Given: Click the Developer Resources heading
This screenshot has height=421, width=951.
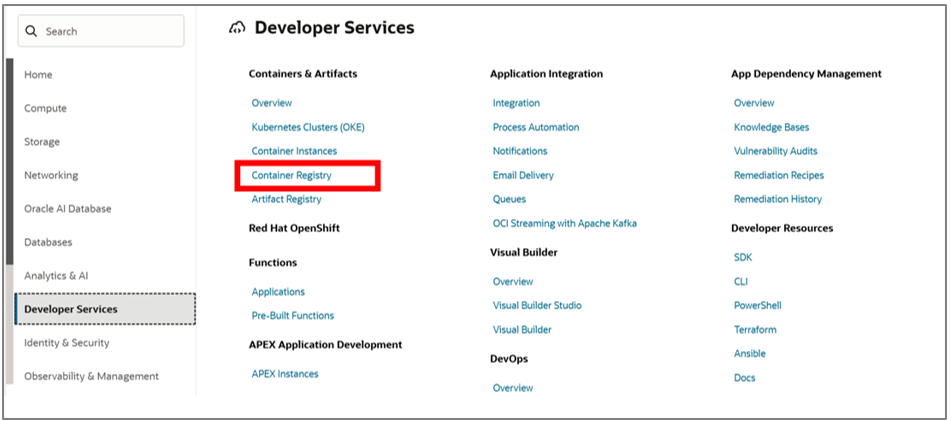Looking at the screenshot, I should [782, 228].
